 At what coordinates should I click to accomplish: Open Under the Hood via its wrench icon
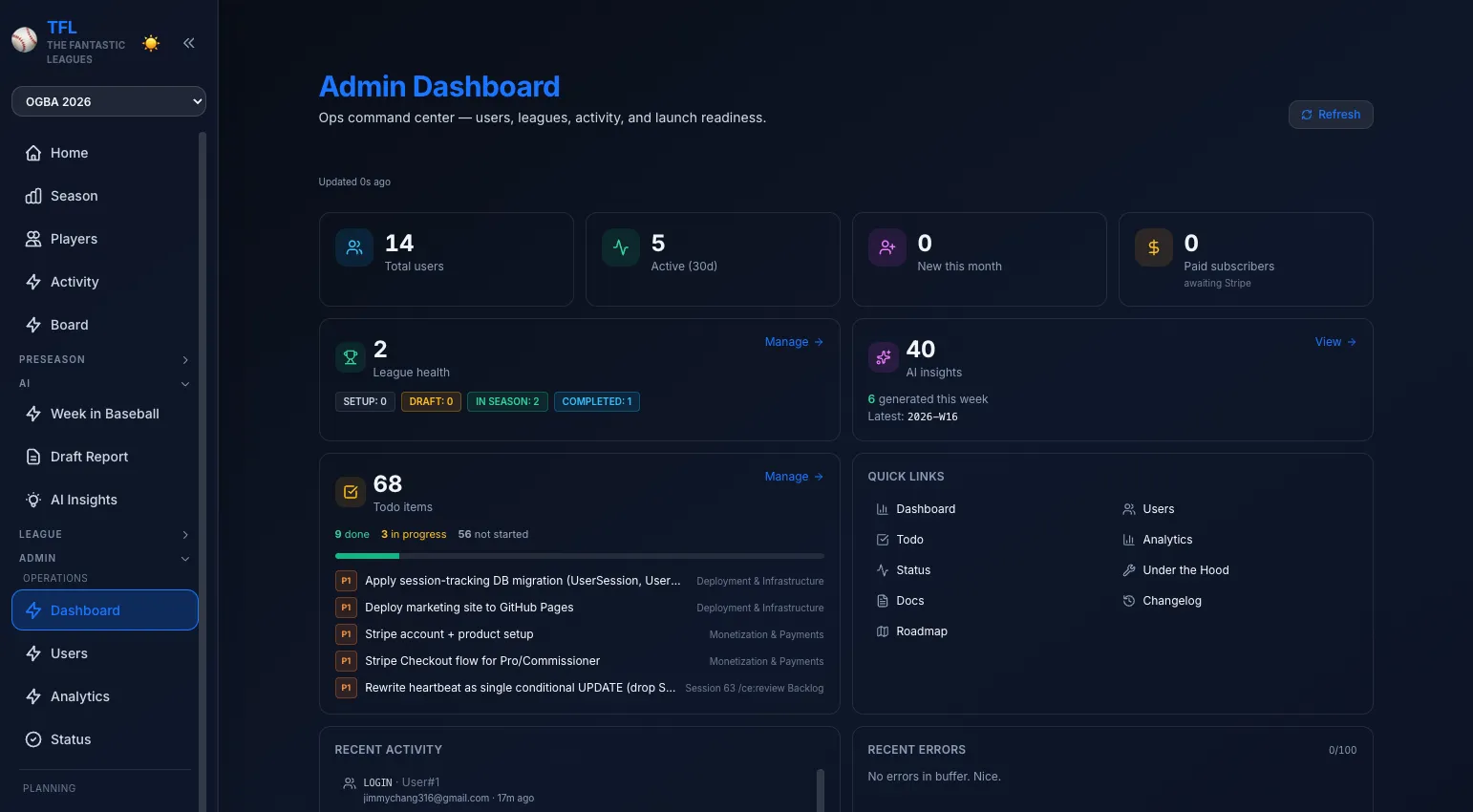(x=1128, y=569)
